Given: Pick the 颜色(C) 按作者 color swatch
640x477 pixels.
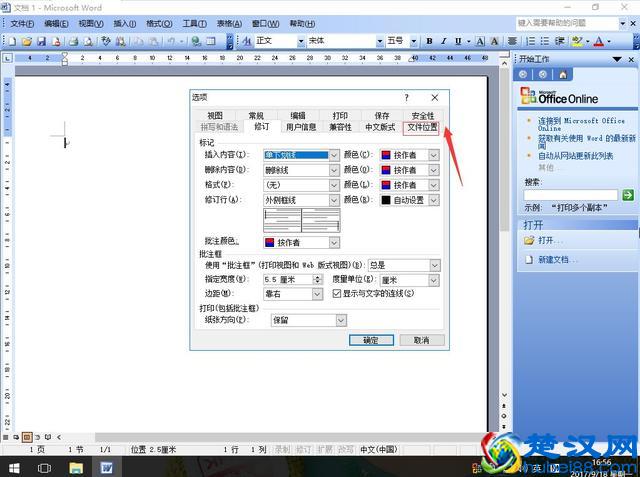Looking at the screenshot, I should tap(386, 155).
